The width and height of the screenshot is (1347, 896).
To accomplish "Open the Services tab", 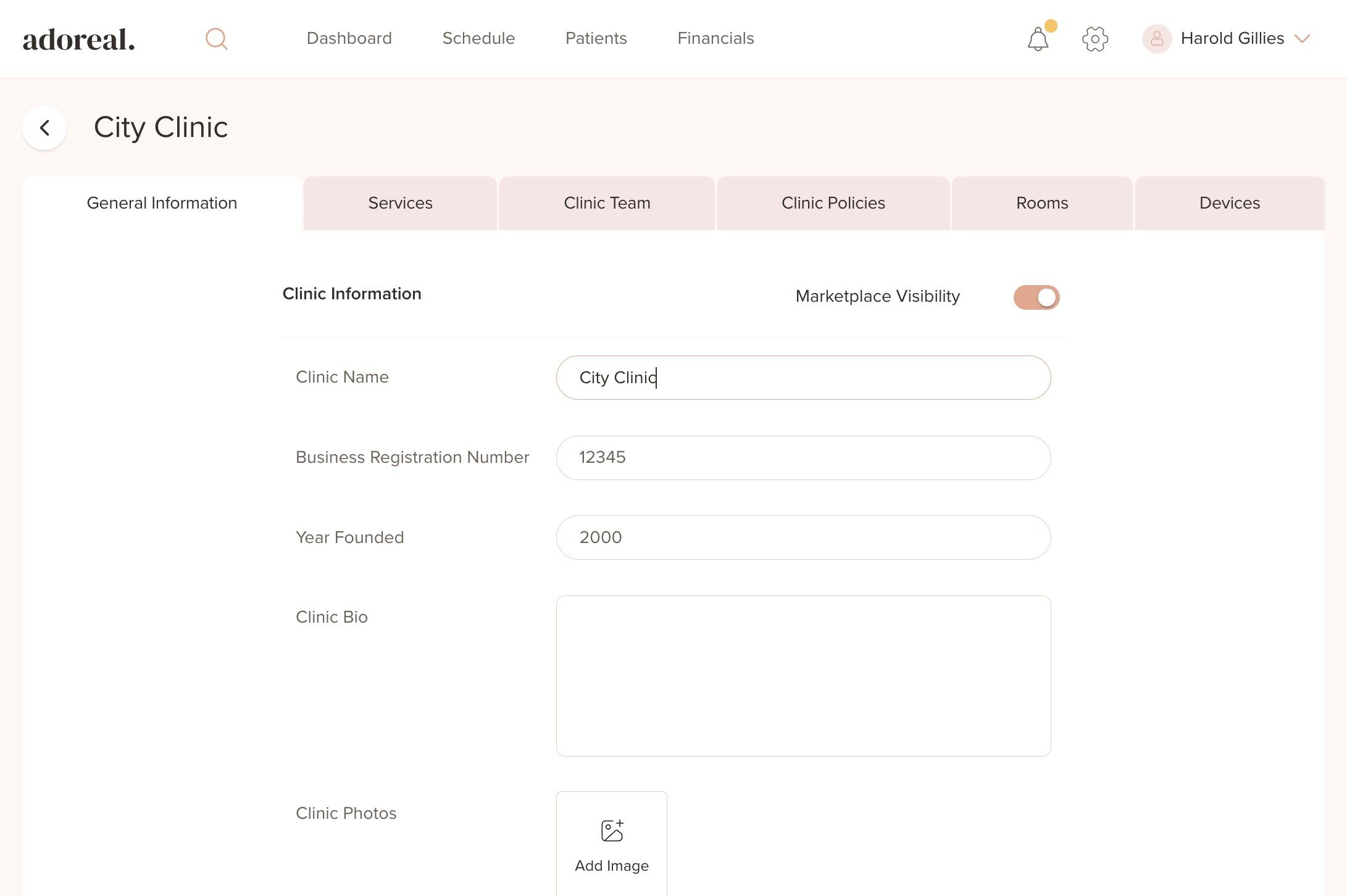I will [x=400, y=203].
